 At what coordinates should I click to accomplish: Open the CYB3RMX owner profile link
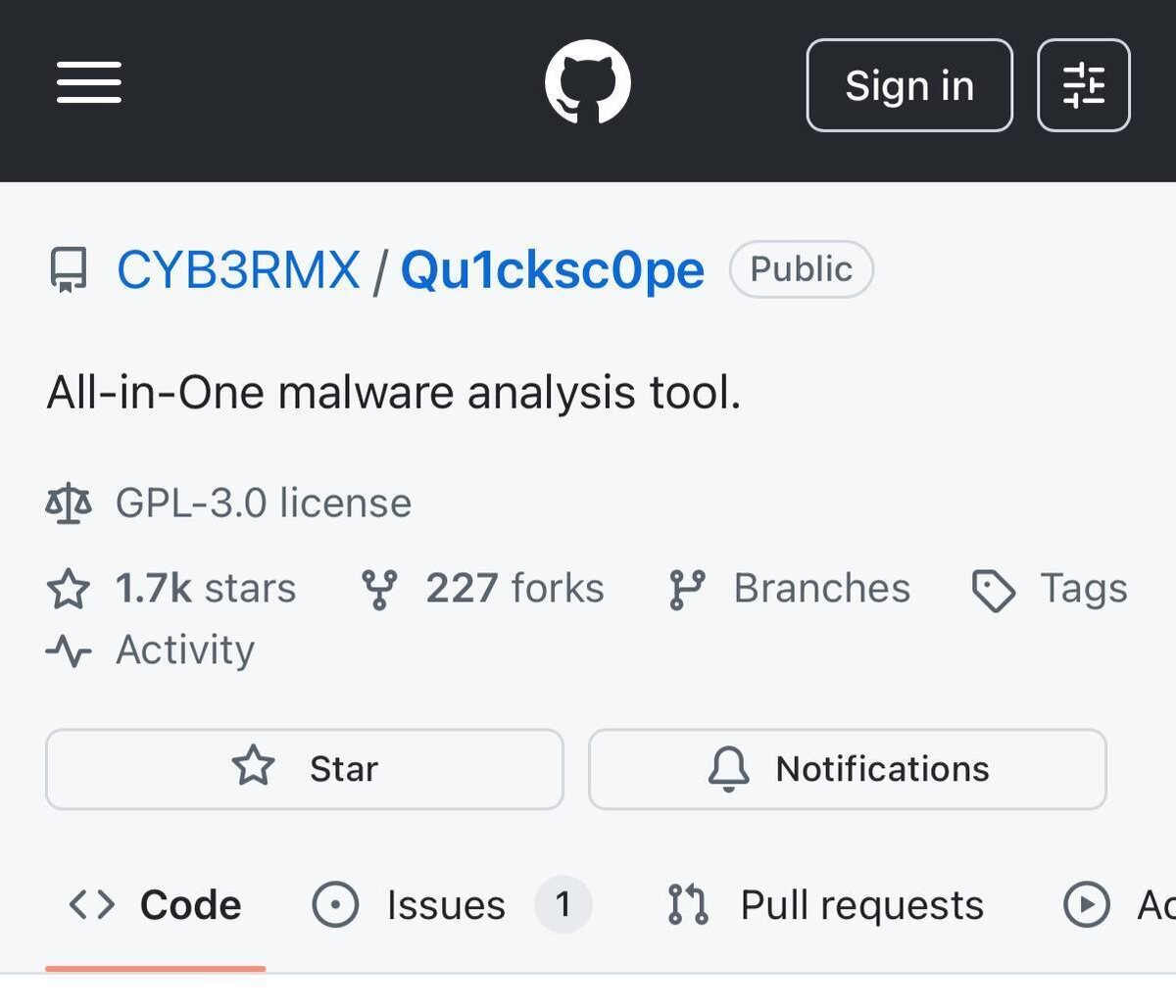click(238, 269)
